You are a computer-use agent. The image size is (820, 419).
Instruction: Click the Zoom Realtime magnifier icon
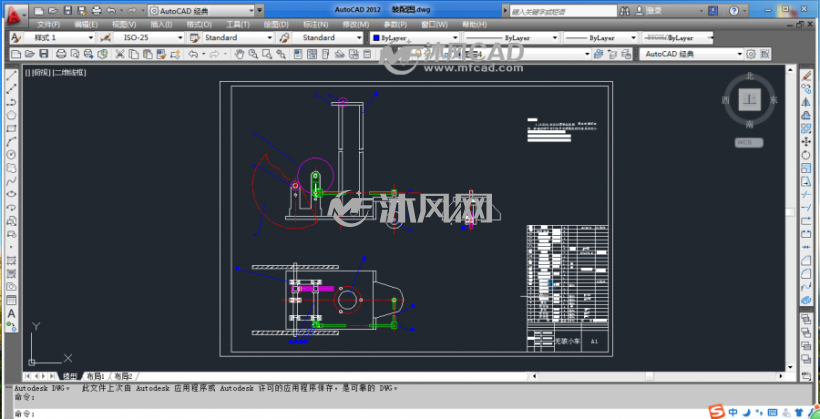[x=253, y=54]
